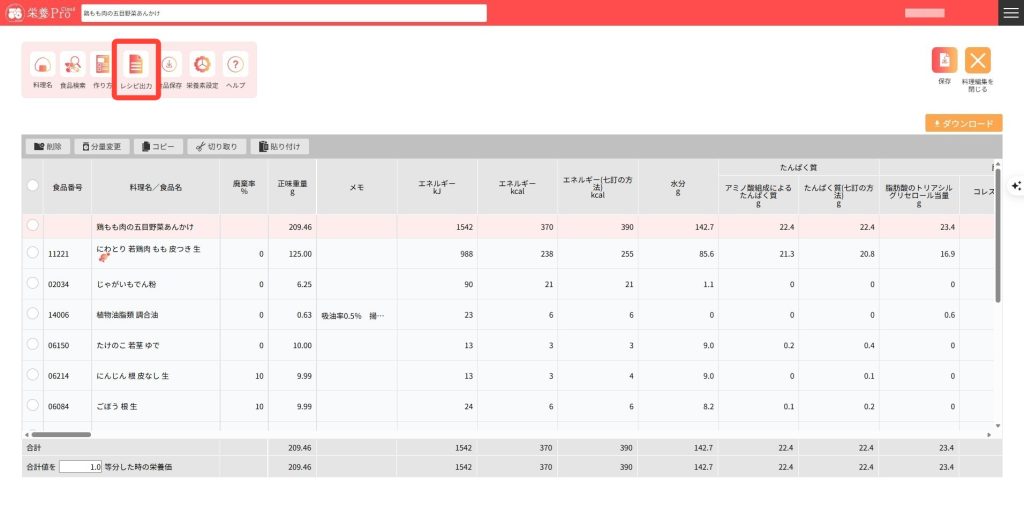Screen dimensions: 1024x511
Task: Open the hamburger menu at top right
Action: tap(1010, 12)
